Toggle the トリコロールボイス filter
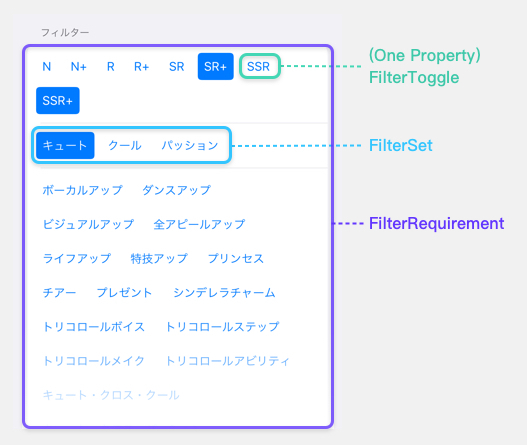527x445 pixels. tap(94, 327)
